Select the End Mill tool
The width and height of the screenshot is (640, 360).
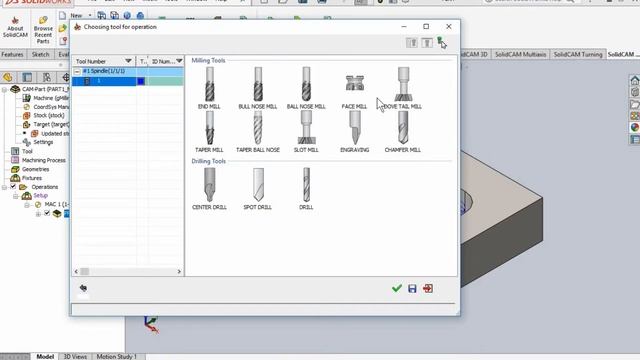209,88
